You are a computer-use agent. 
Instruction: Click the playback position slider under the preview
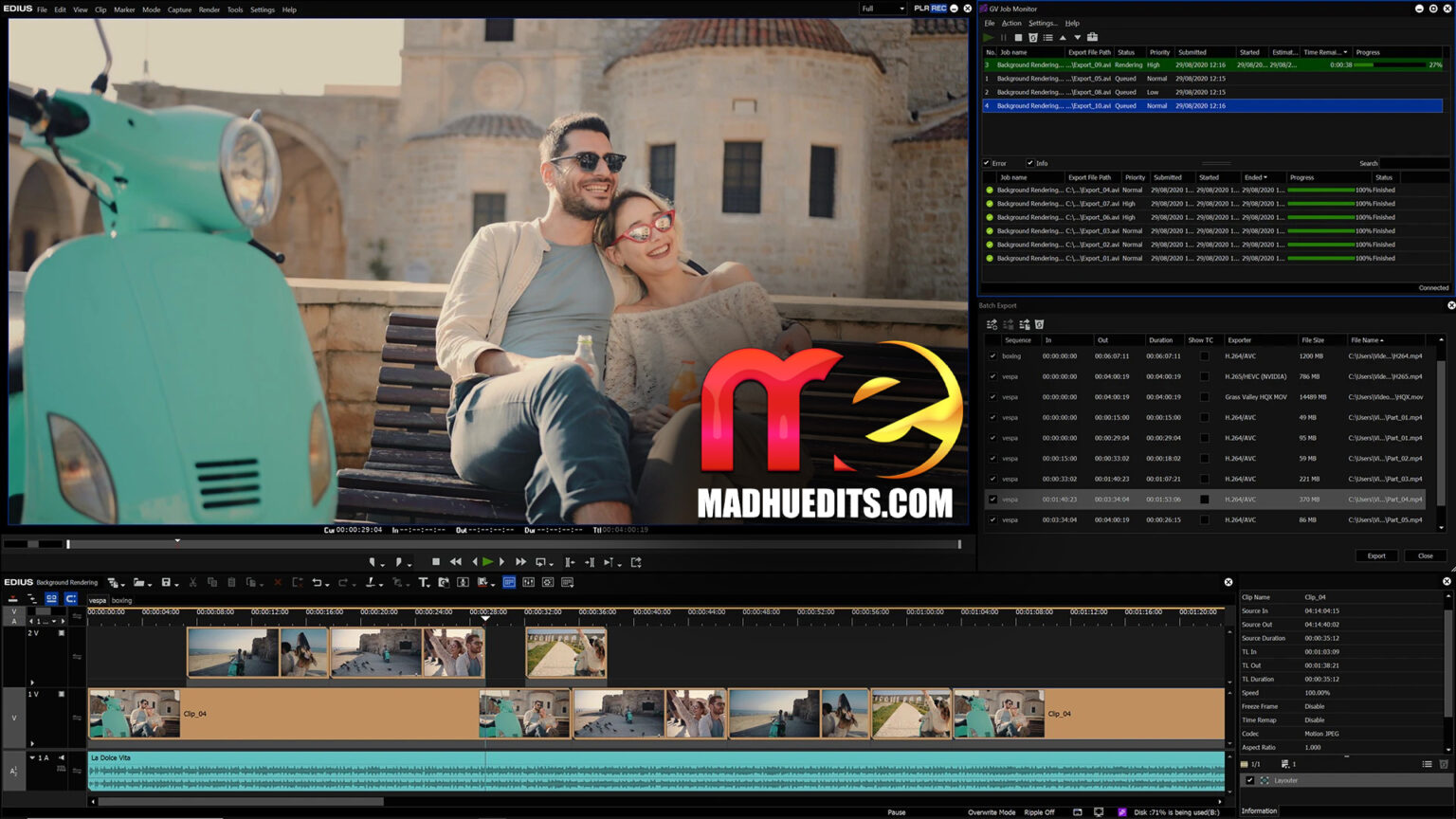pyautogui.click(x=178, y=543)
